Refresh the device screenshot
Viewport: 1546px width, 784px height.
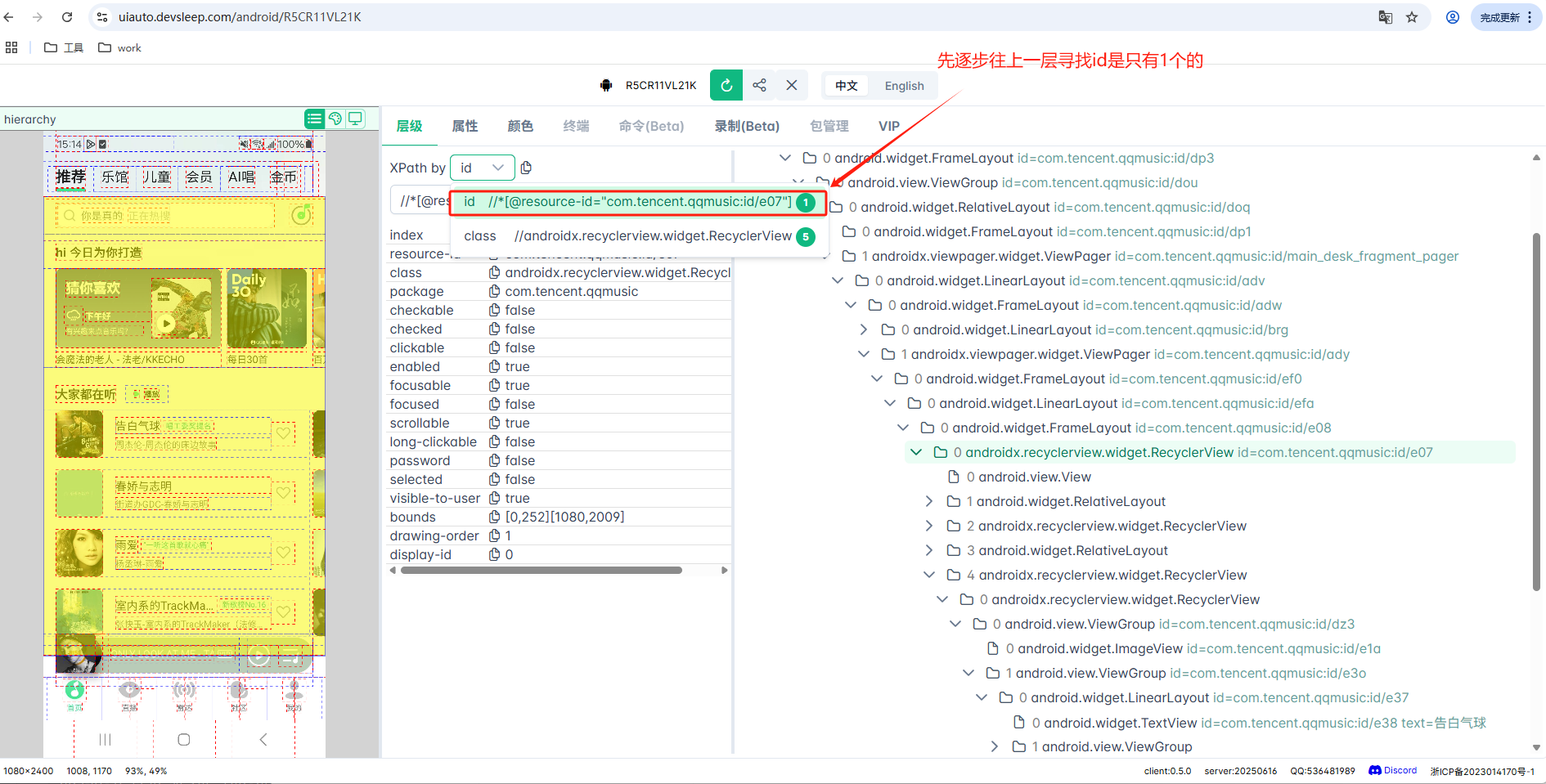(726, 85)
